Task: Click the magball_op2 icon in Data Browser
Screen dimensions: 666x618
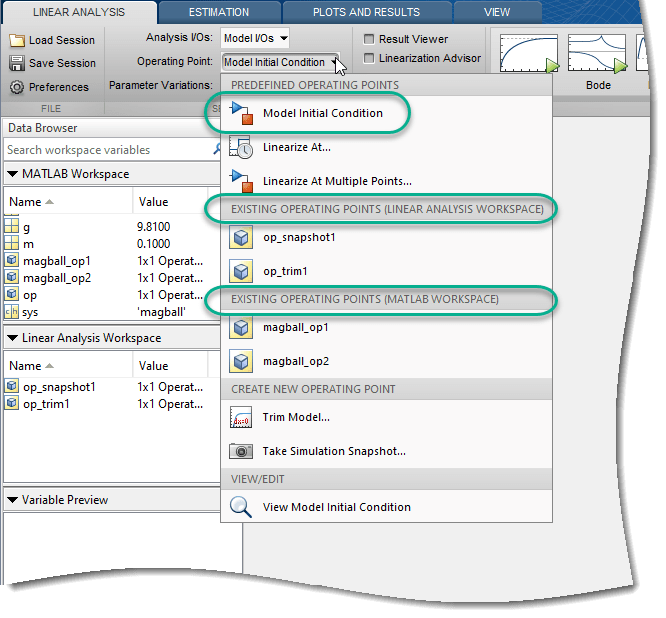Action: [x=11, y=277]
